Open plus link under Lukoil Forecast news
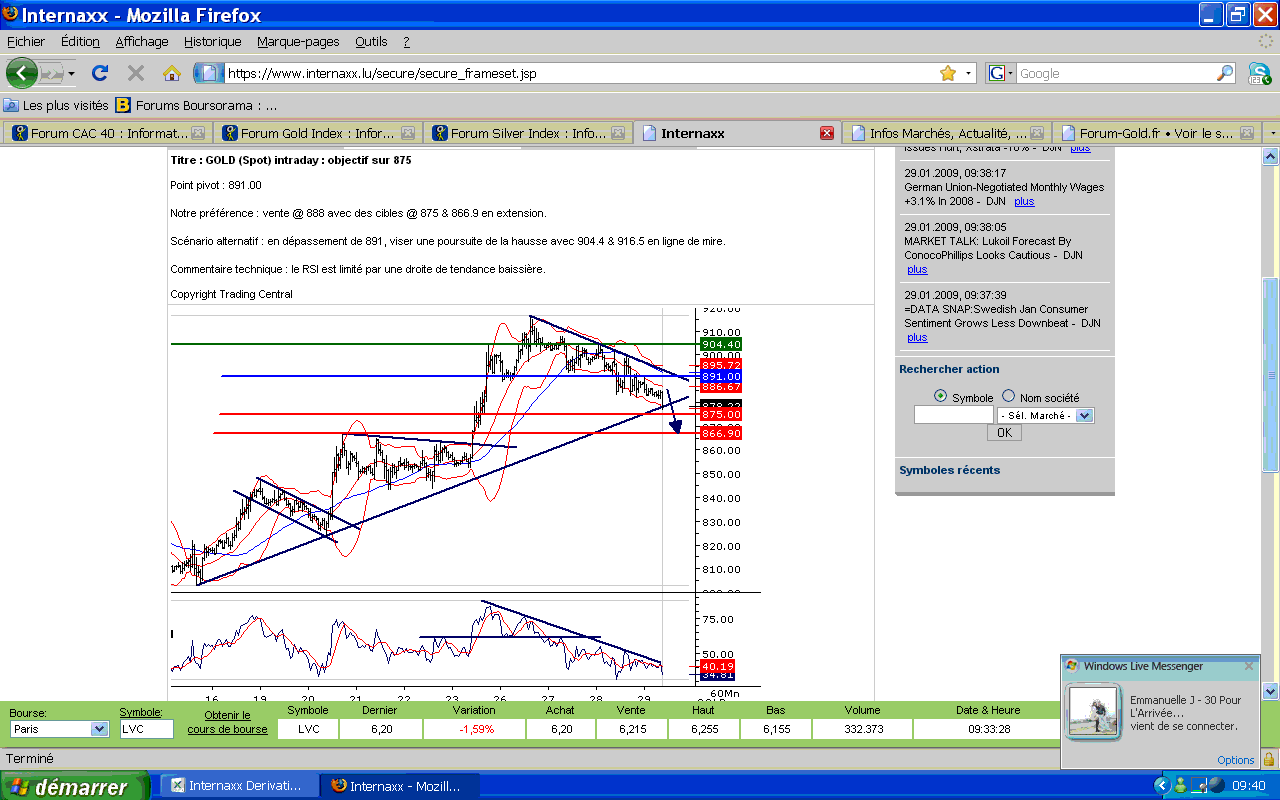Image resolution: width=1280 pixels, height=800 pixels. coord(917,269)
